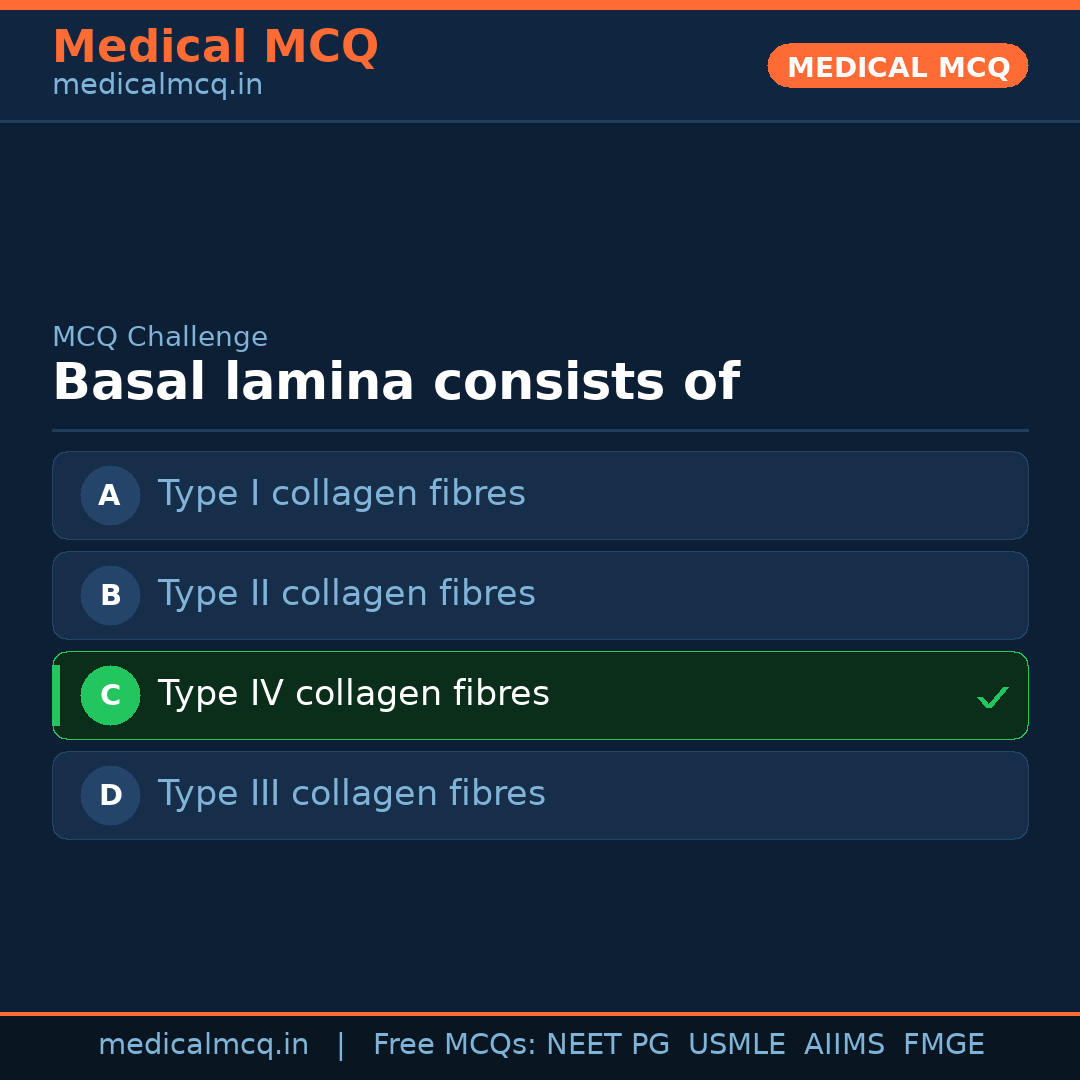Click FMGE in the footer

(943, 1045)
